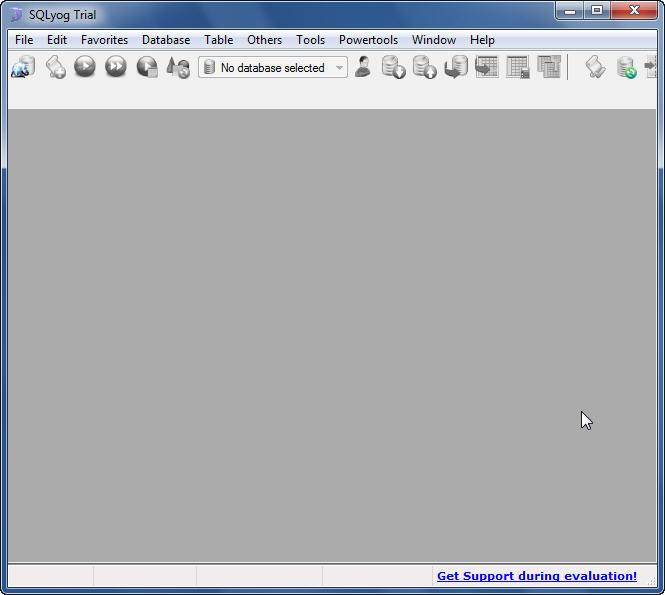
Task: Open the Tools menu
Action: (x=310, y=40)
